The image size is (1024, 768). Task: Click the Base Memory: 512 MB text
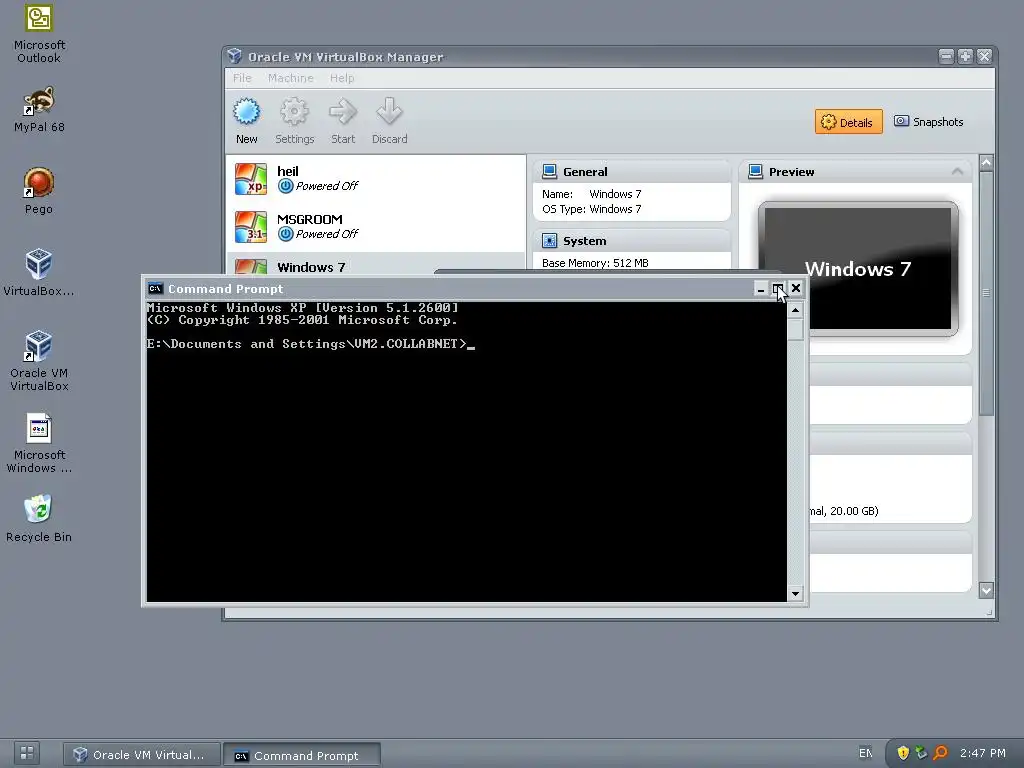point(595,263)
